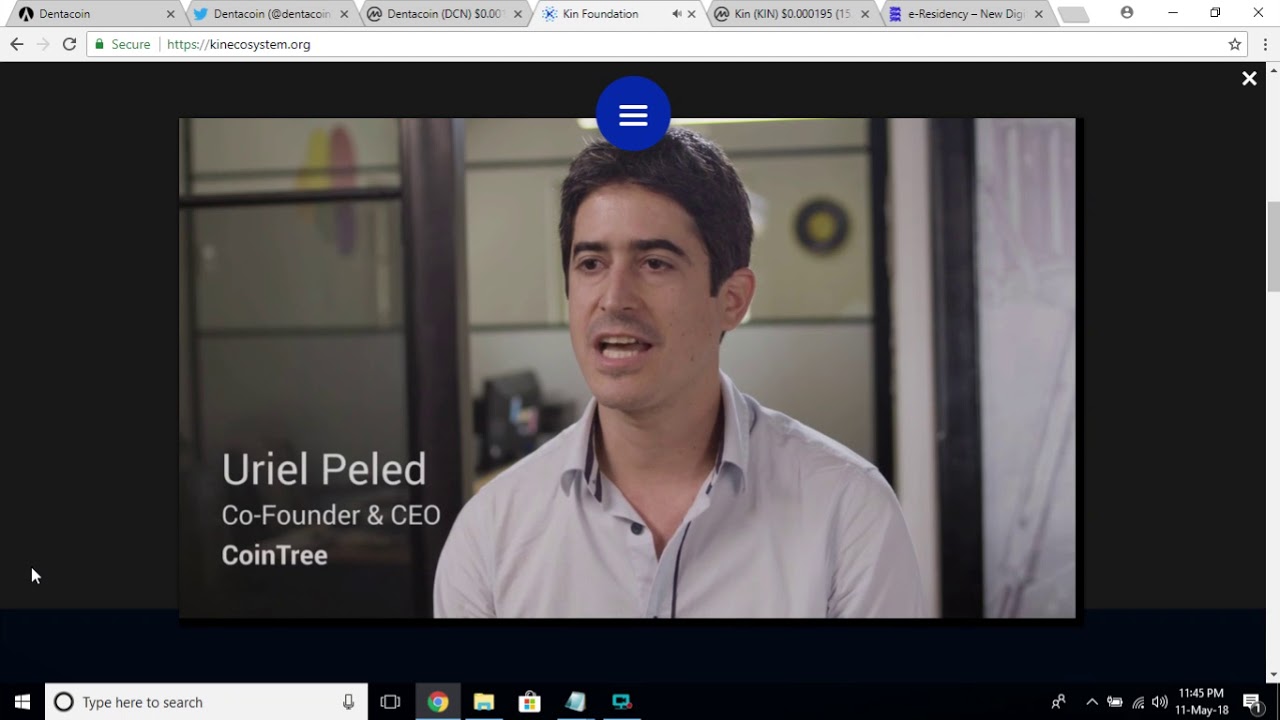Click the scrollbar's up arrow
This screenshot has width=1280, height=720.
1273,69
